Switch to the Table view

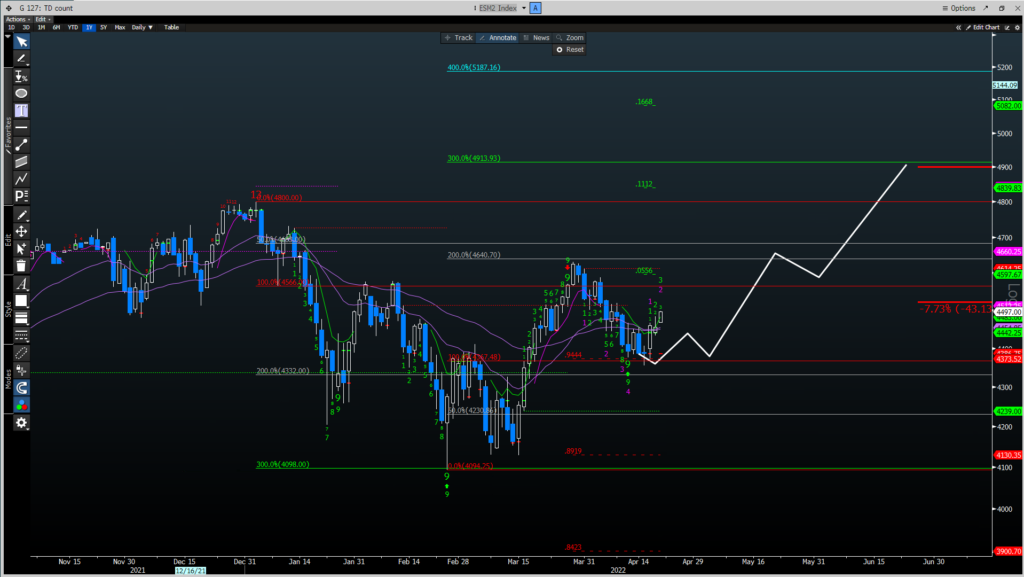pos(171,27)
